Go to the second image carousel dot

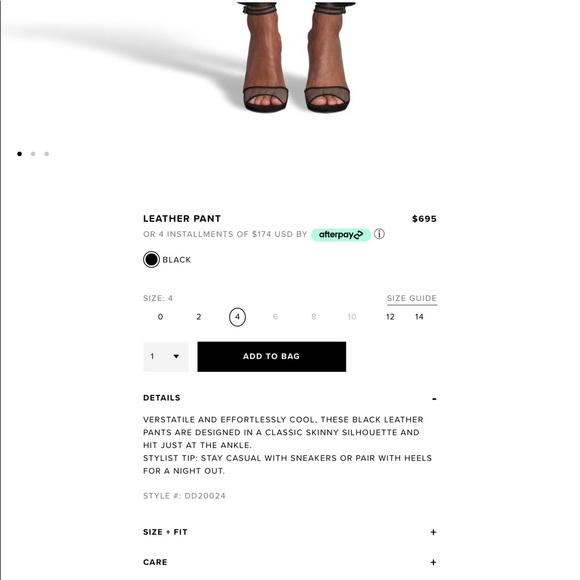click(33, 154)
